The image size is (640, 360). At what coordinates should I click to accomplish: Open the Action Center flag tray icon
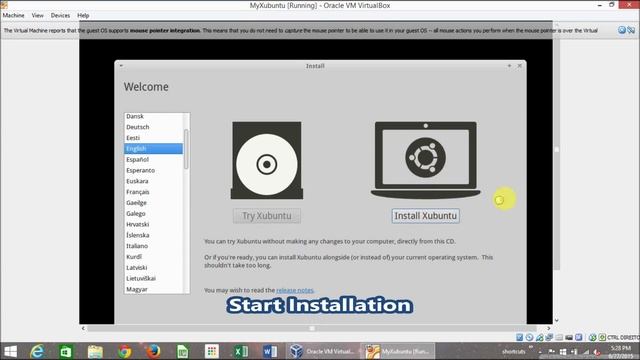[551, 352]
